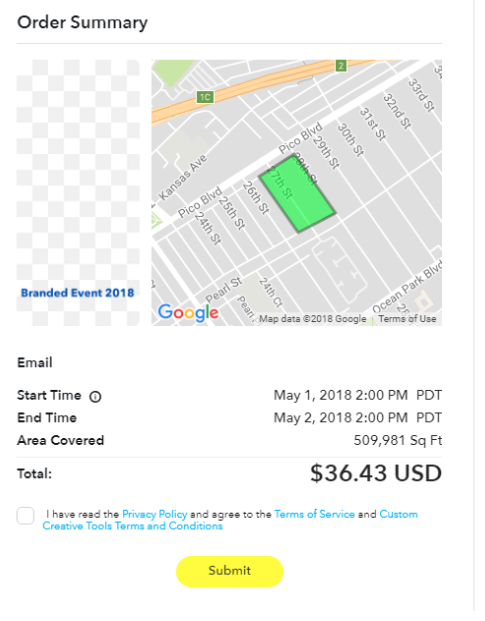Viewport: 485px width, 621px height.
Task: Click the $36.43 USD total amount
Action: click(376, 473)
